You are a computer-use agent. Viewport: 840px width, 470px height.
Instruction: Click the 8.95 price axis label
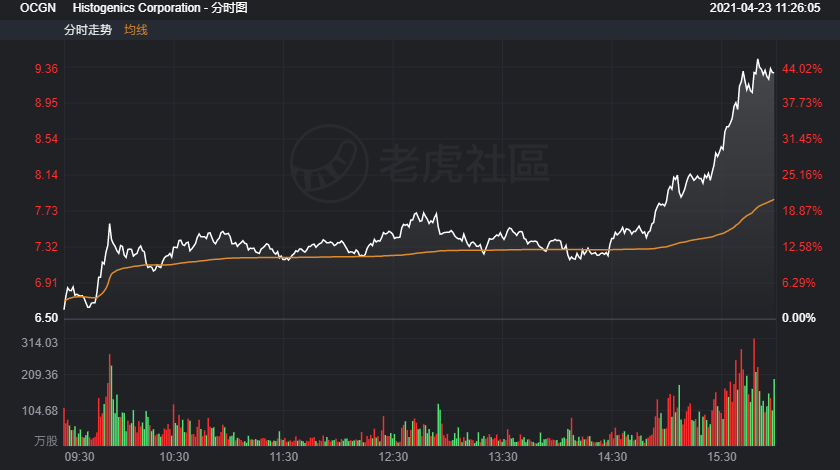[x=46, y=103]
